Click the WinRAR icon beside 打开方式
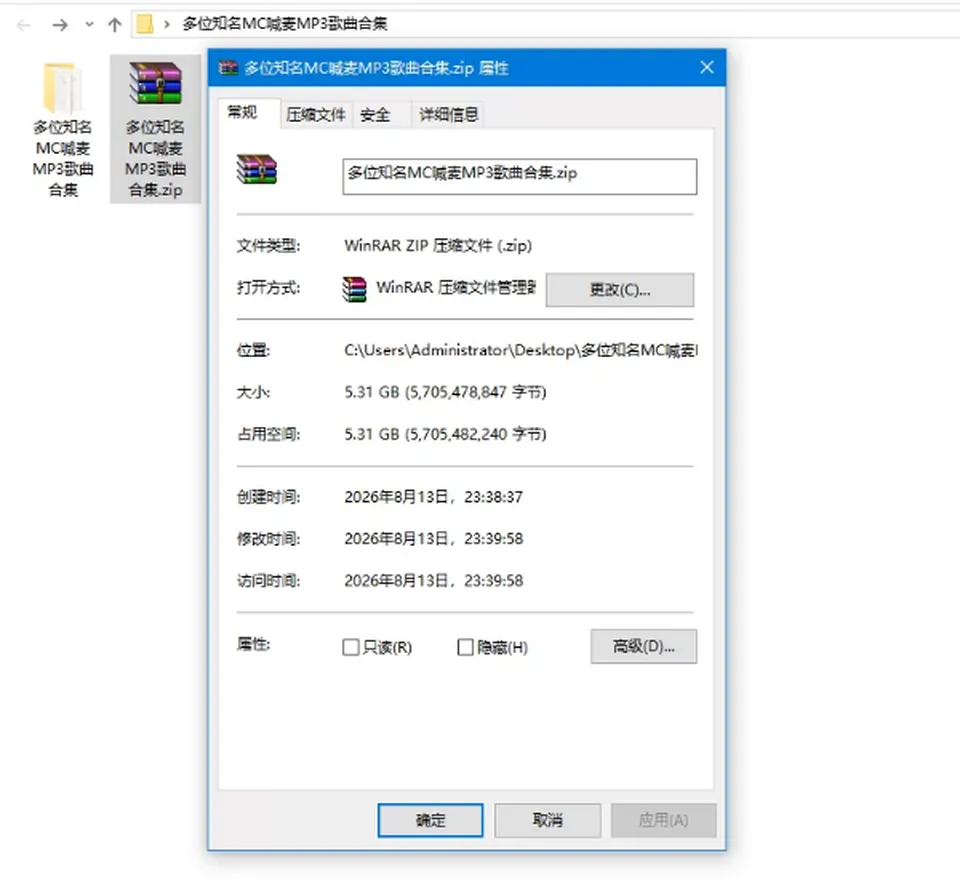 [x=354, y=289]
